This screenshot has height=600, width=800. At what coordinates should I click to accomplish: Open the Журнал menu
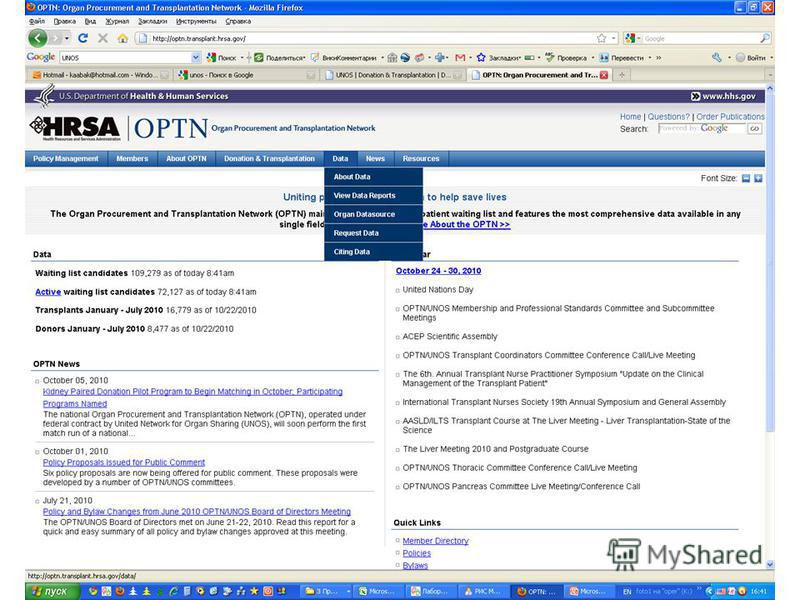coord(117,21)
